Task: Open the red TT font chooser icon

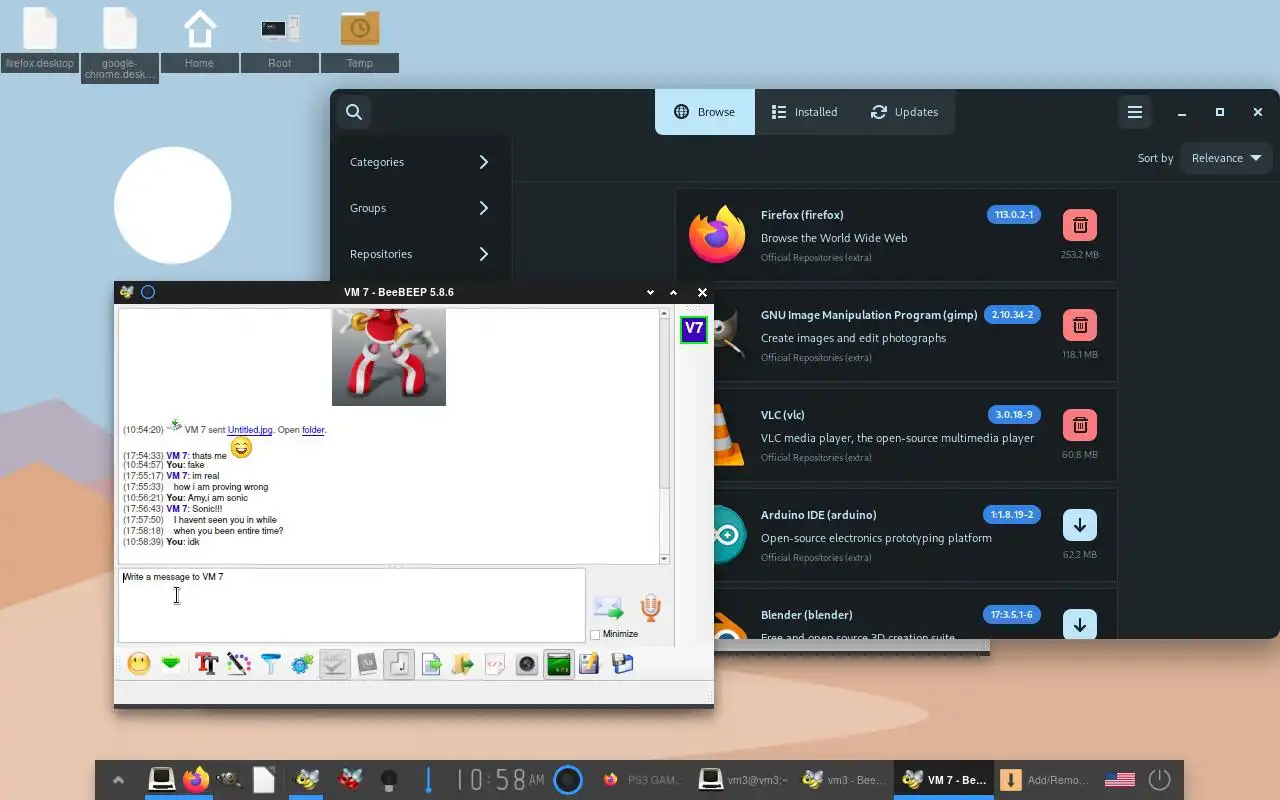Action: (x=206, y=664)
